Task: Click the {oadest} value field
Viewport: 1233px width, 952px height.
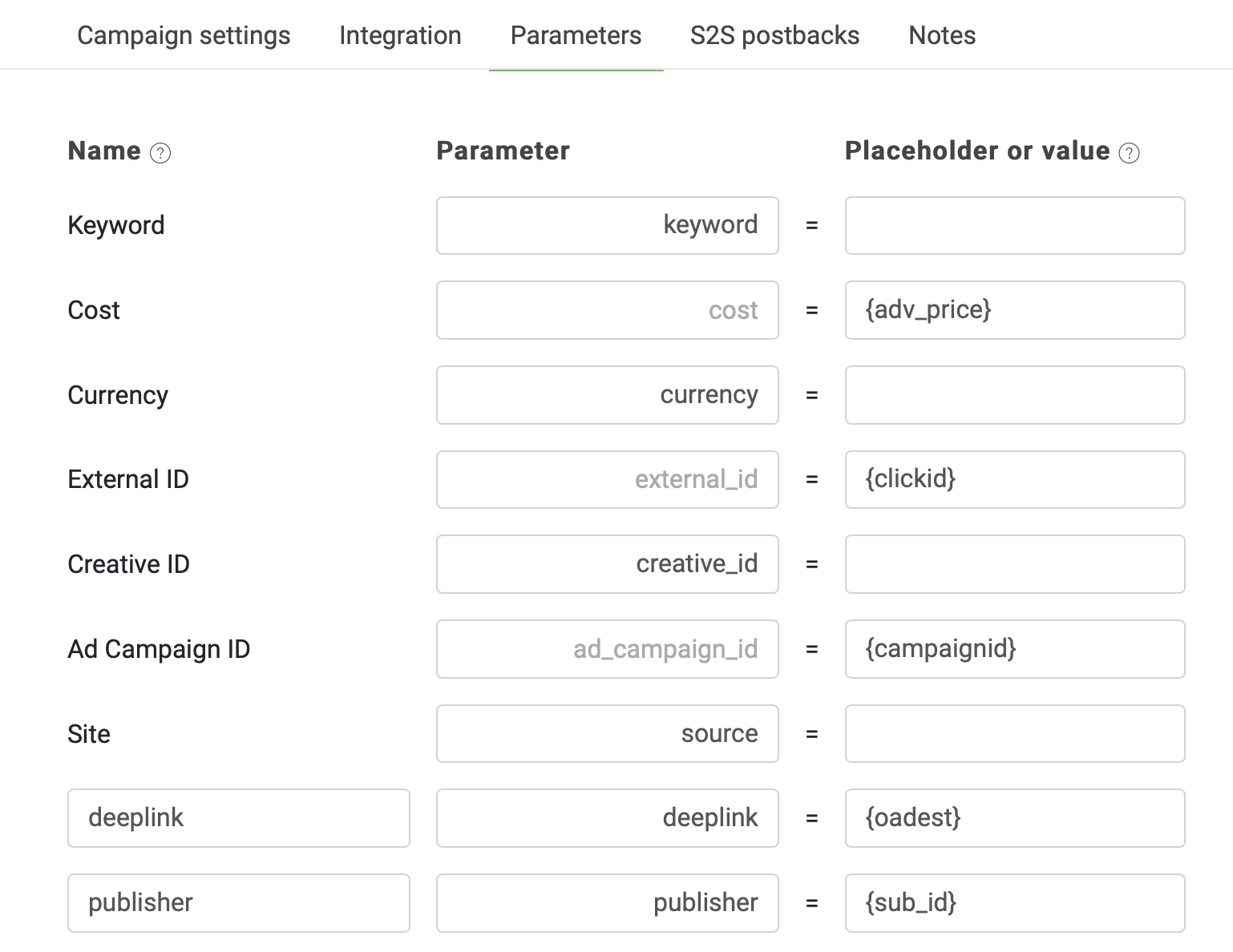Action: [1015, 818]
